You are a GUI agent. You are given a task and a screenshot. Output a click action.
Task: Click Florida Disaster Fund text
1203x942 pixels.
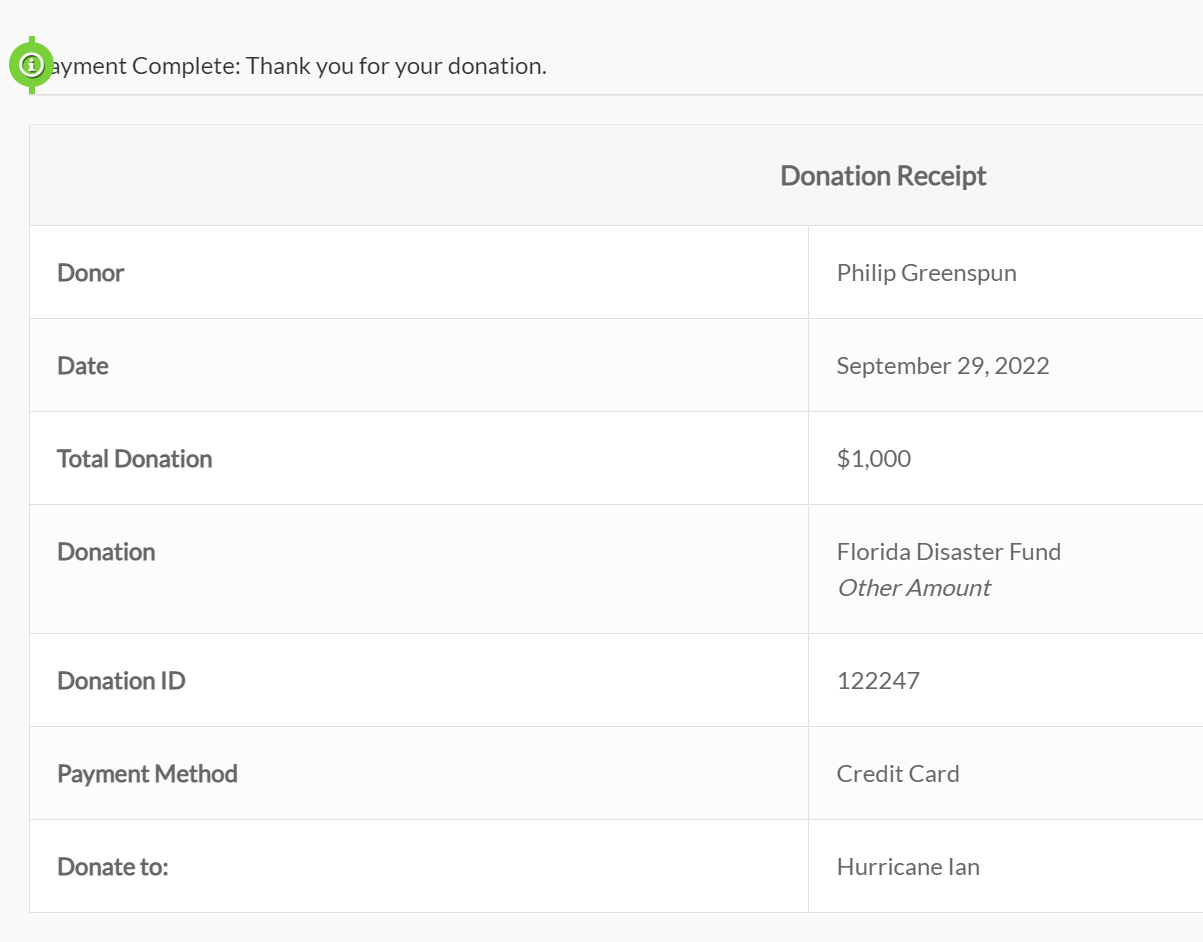(949, 552)
